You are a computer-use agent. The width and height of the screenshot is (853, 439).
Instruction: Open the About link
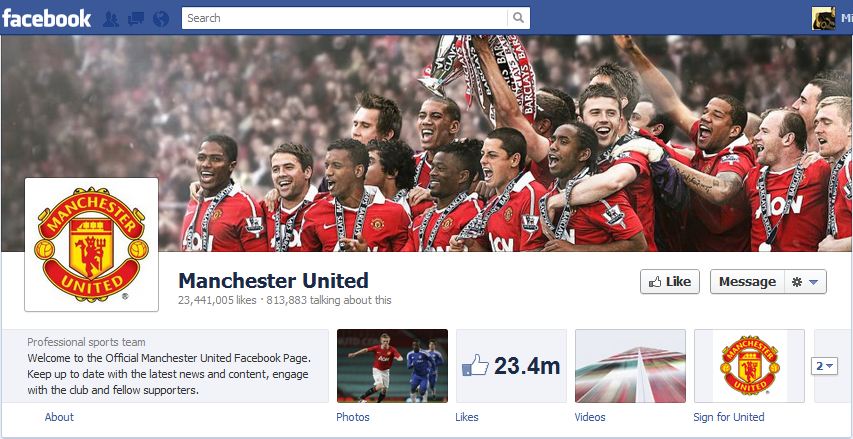[x=59, y=417]
